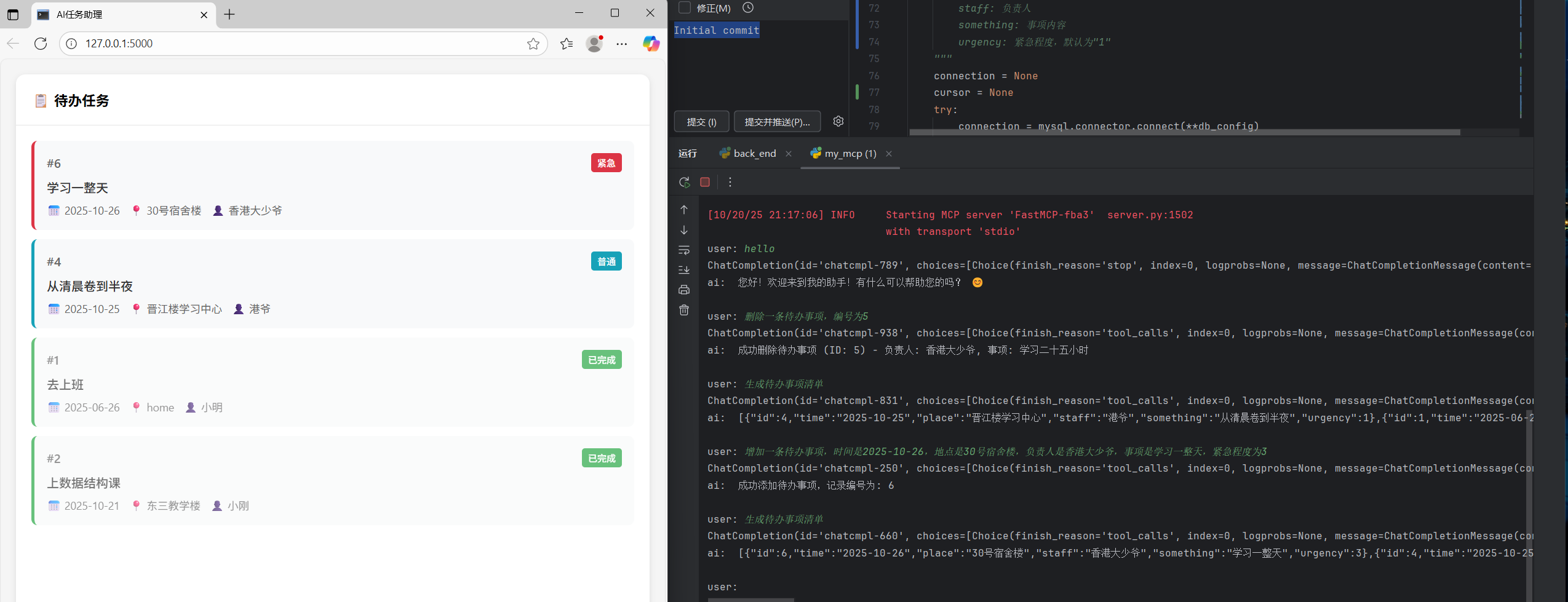Open commit message history clock icon
This screenshot has width=1568, height=602.
coord(748,7)
